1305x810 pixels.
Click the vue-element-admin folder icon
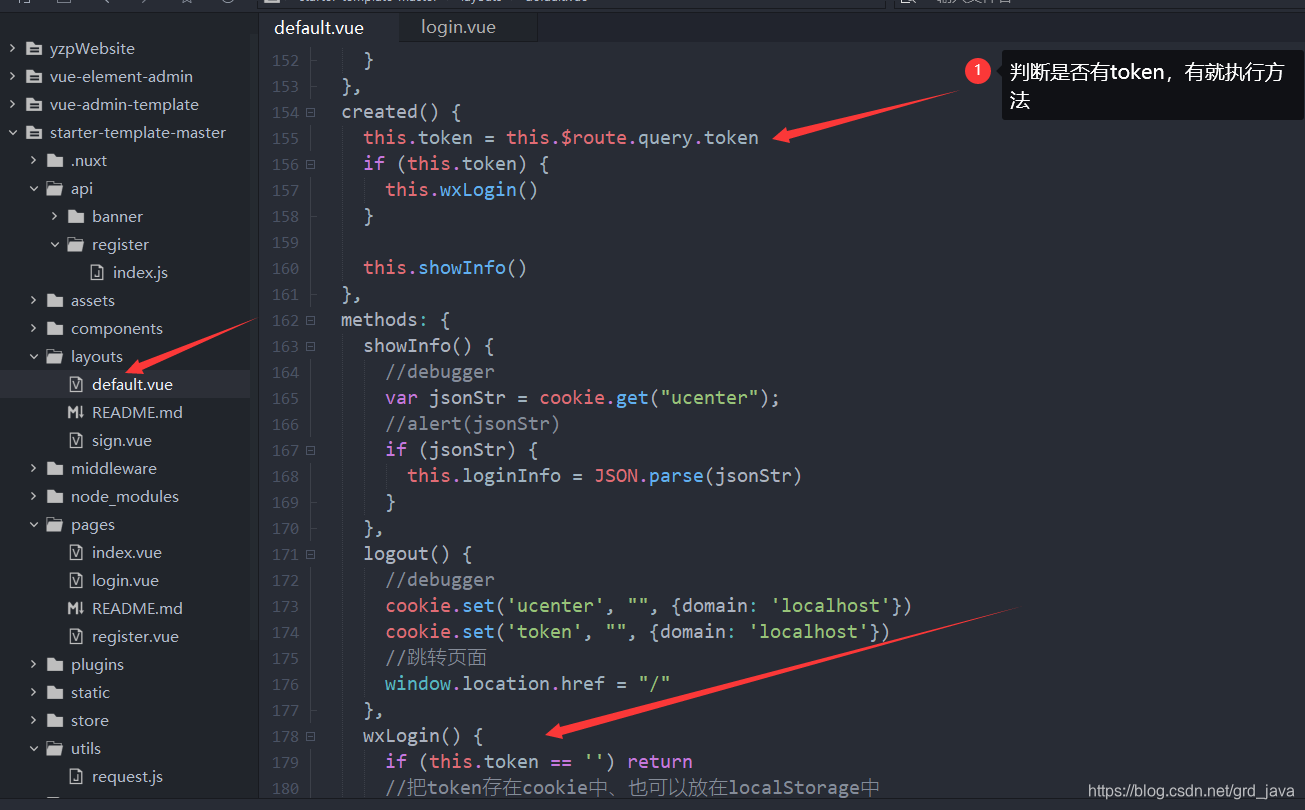(34, 76)
